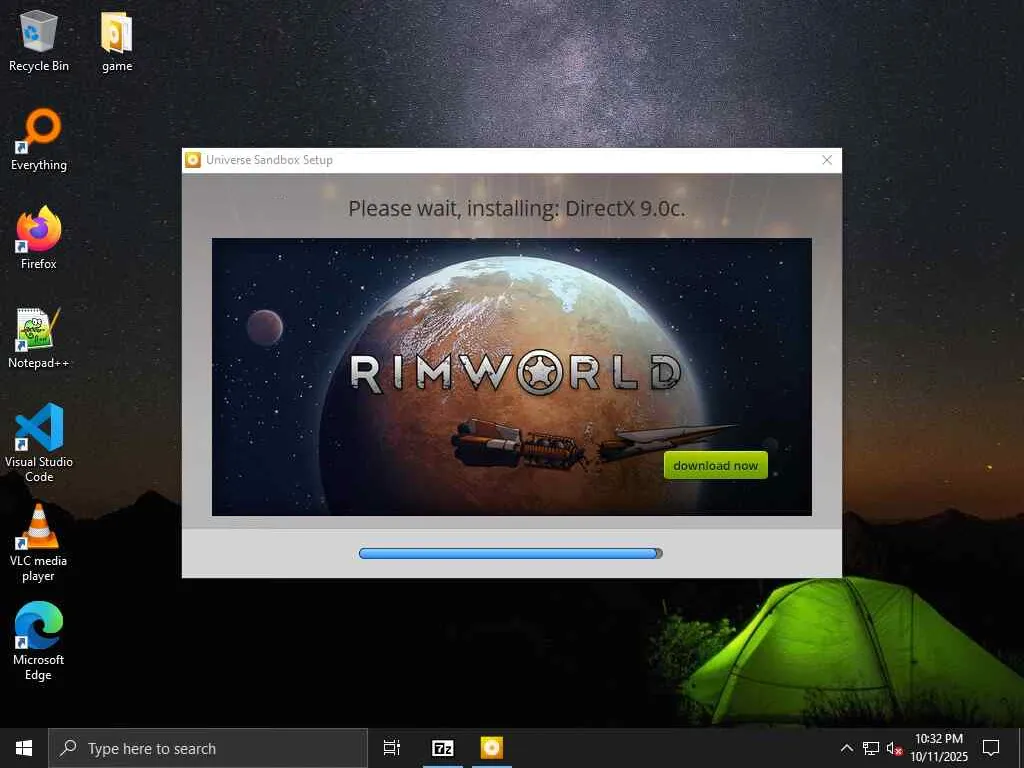Open the Windows Start menu

coord(24,748)
